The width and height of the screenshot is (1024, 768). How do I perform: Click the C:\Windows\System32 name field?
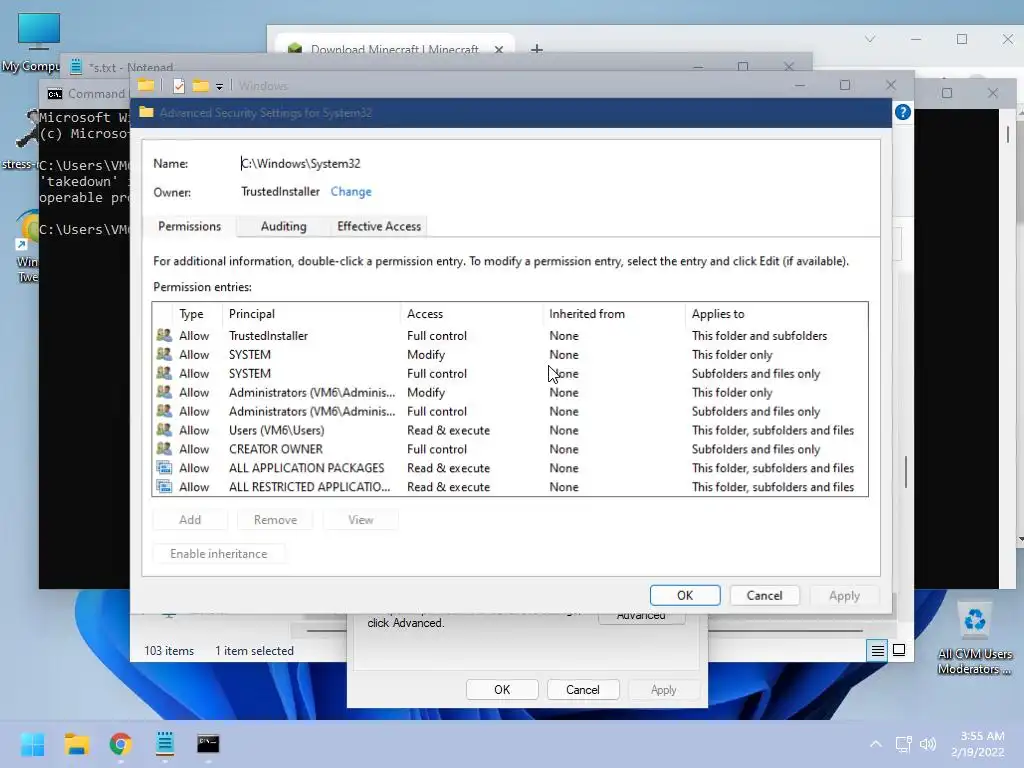(x=300, y=163)
